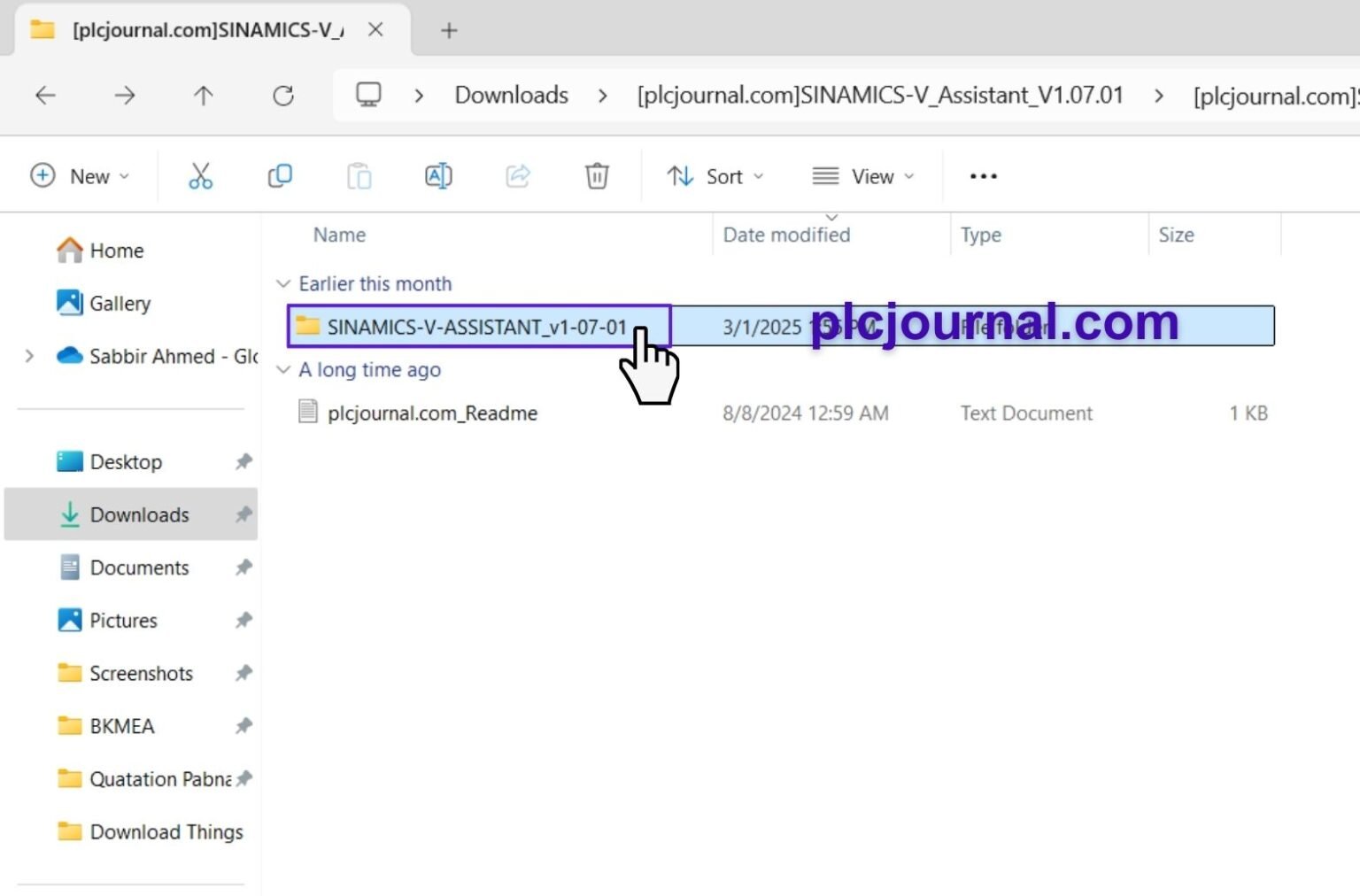Expand the Sabbir Ahmed OneDrive node
This screenshot has height=896, width=1360.
click(x=30, y=356)
